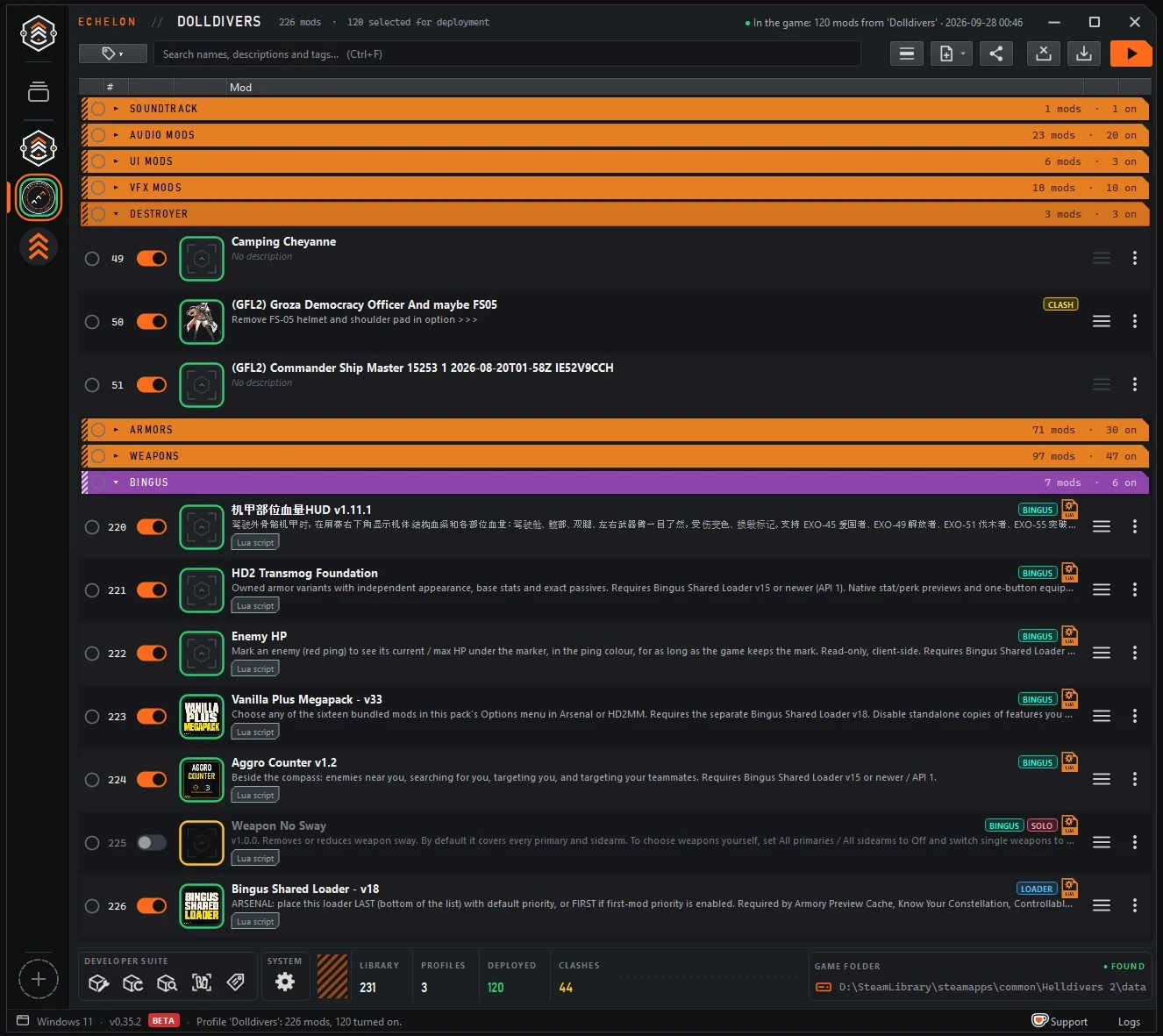Open the Support link
This screenshot has width=1163, height=1036.
[1060, 1021]
